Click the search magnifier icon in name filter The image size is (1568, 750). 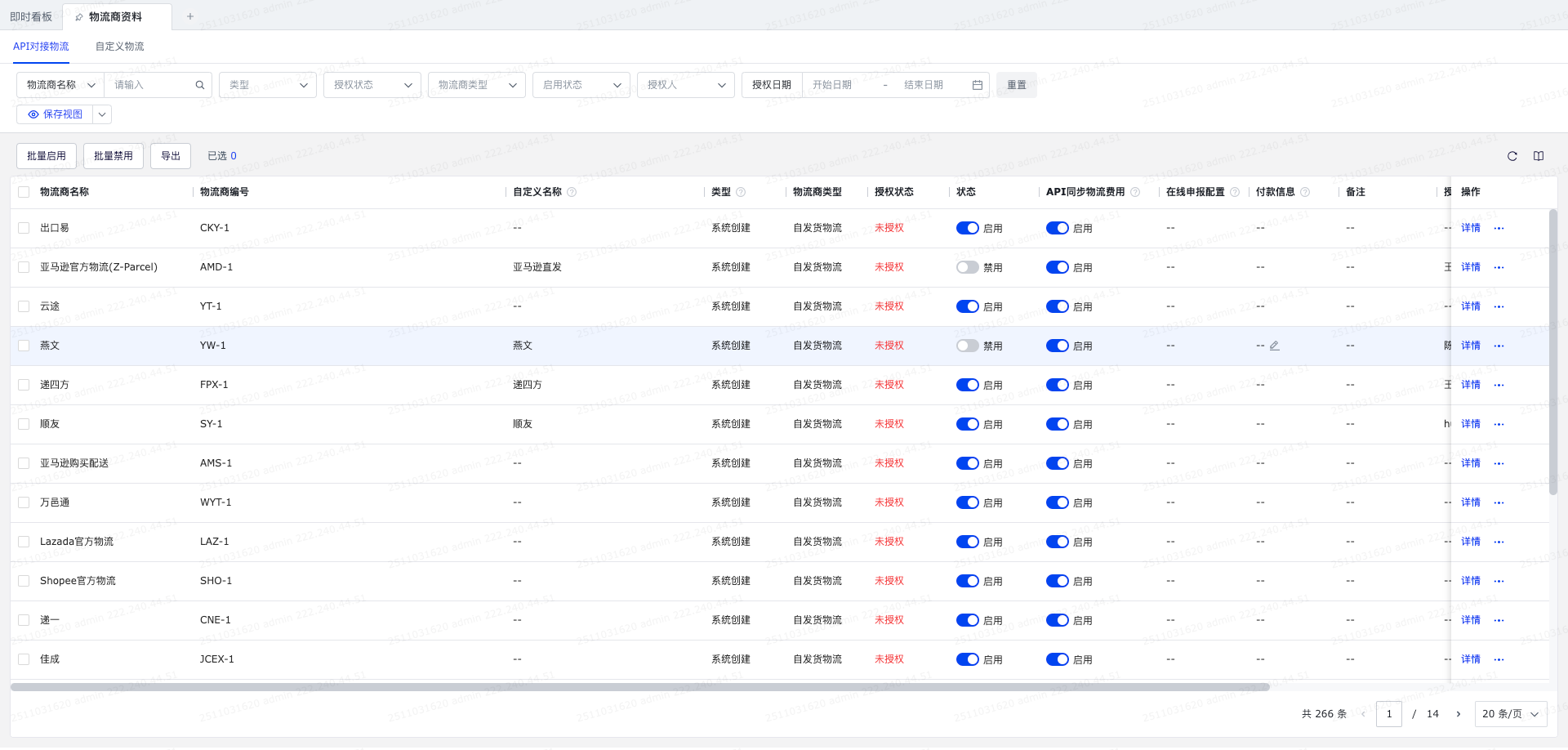(x=200, y=85)
